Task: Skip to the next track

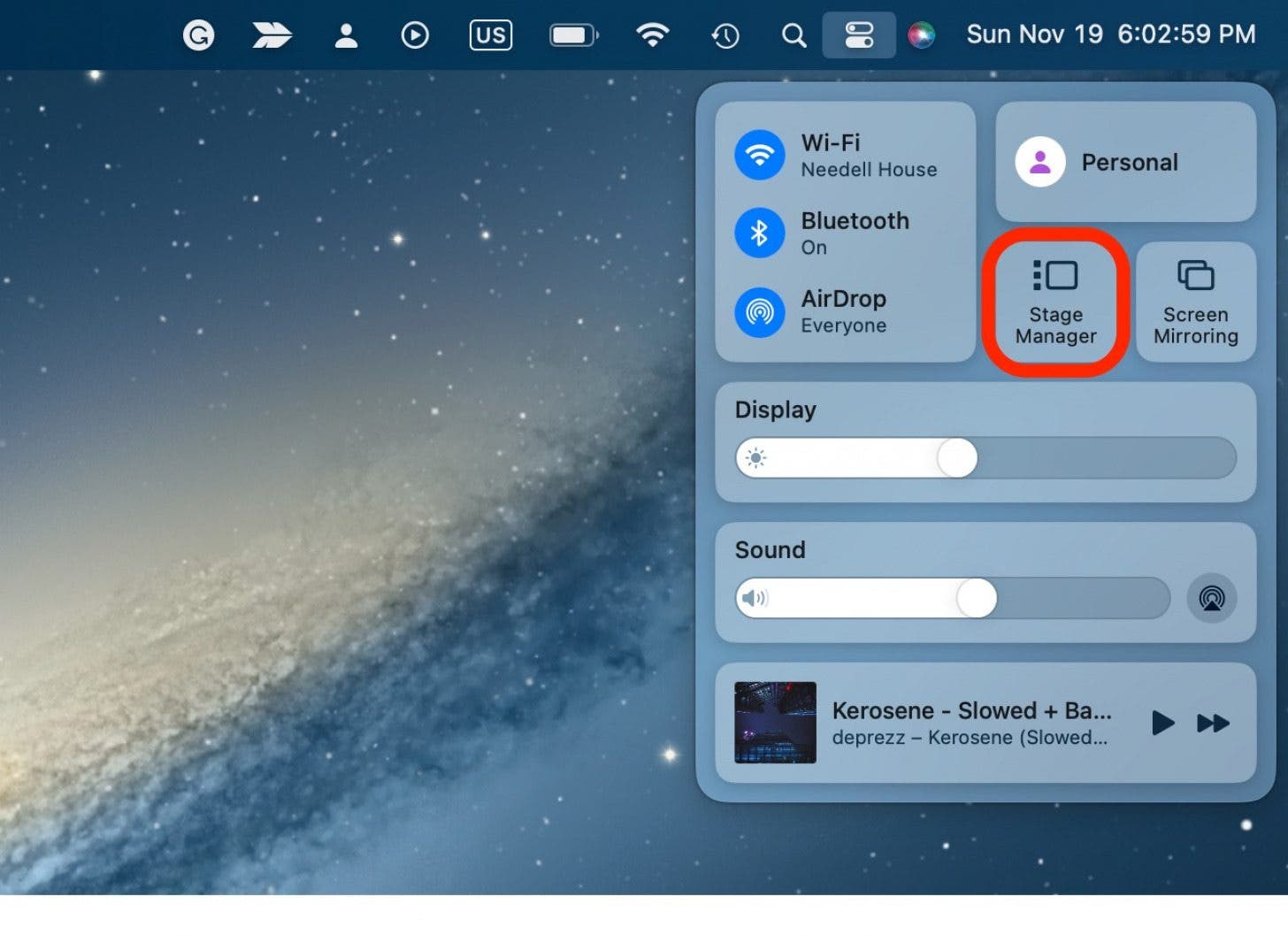Action: pyautogui.click(x=1213, y=723)
